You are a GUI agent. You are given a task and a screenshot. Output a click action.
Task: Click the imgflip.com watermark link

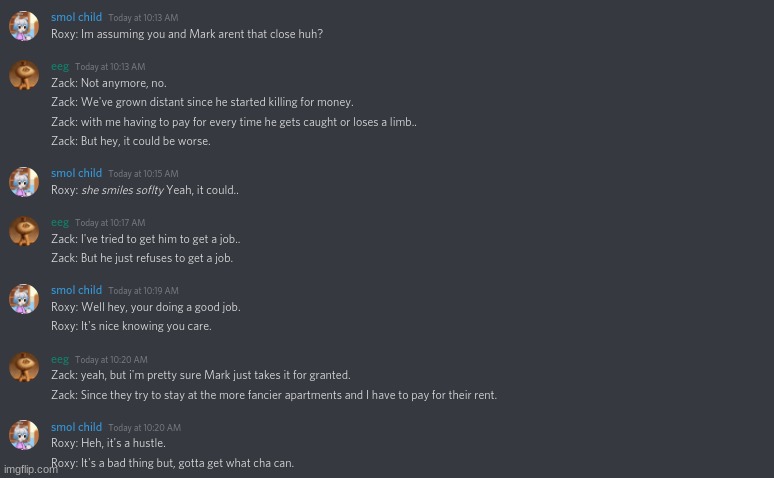click(30, 469)
